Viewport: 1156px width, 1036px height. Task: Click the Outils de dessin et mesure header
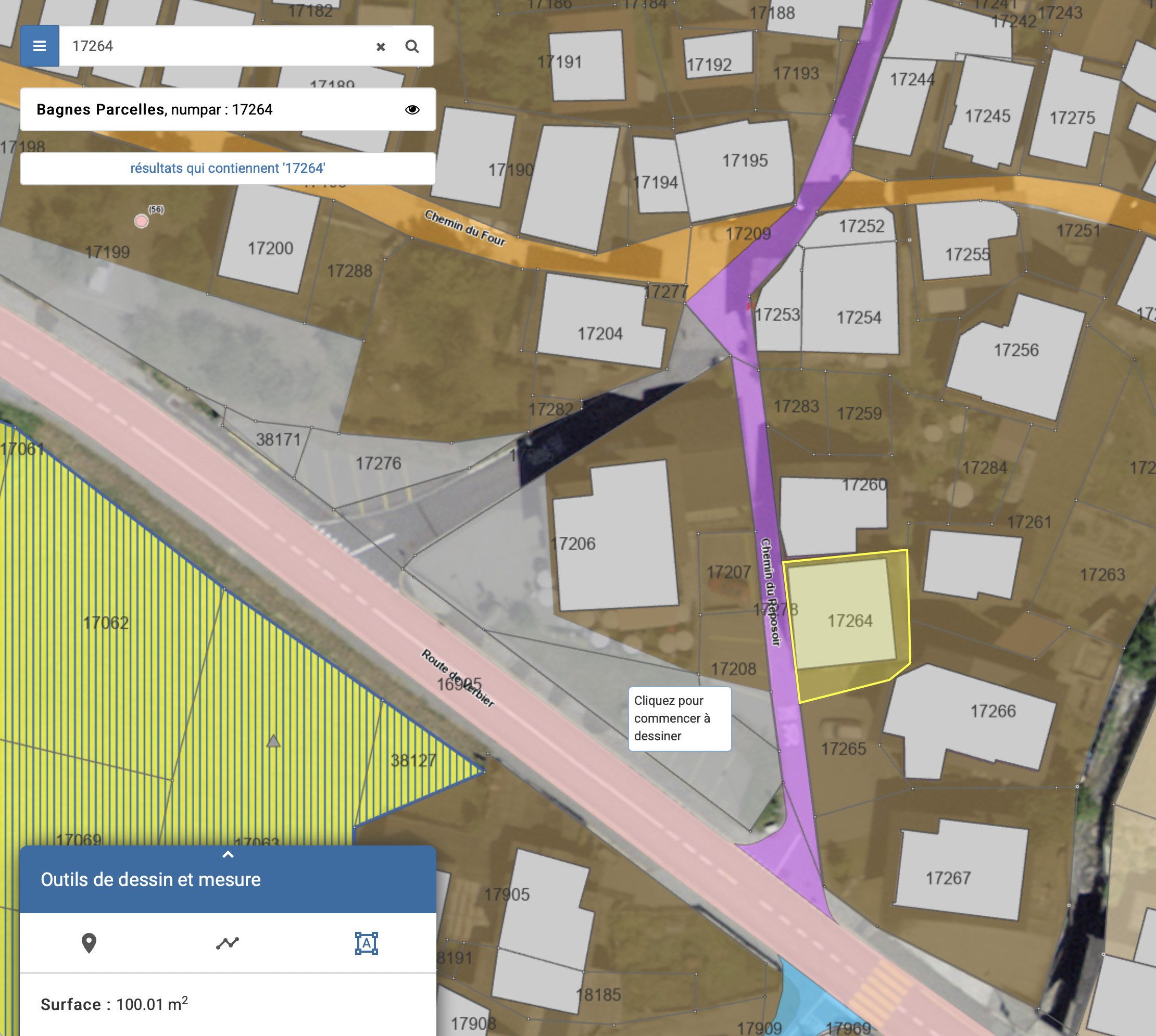tap(151, 879)
